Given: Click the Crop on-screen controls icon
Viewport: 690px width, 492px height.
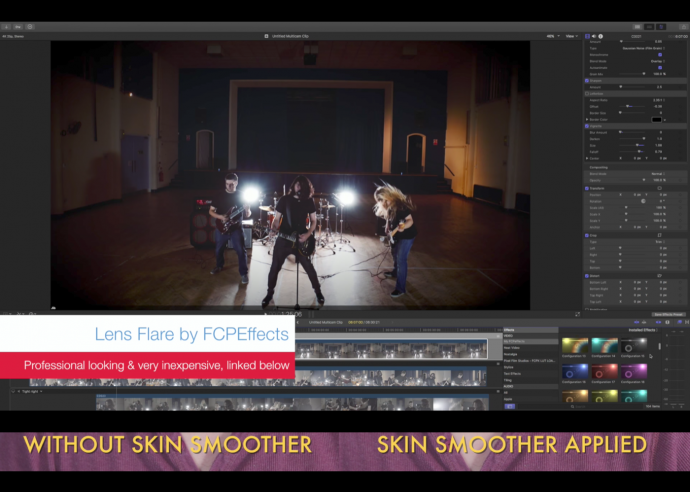Looking at the screenshot, I should tap(659, 235).
